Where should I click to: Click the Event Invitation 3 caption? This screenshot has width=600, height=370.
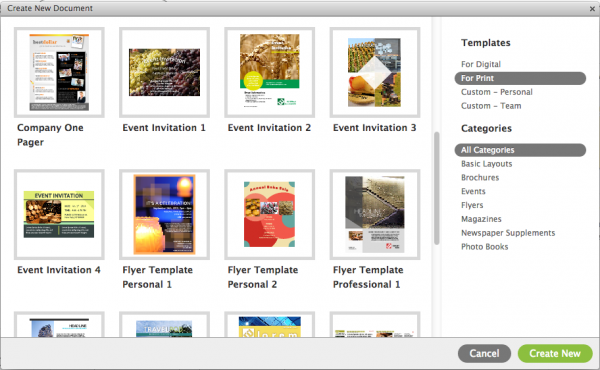pos(375,128)
